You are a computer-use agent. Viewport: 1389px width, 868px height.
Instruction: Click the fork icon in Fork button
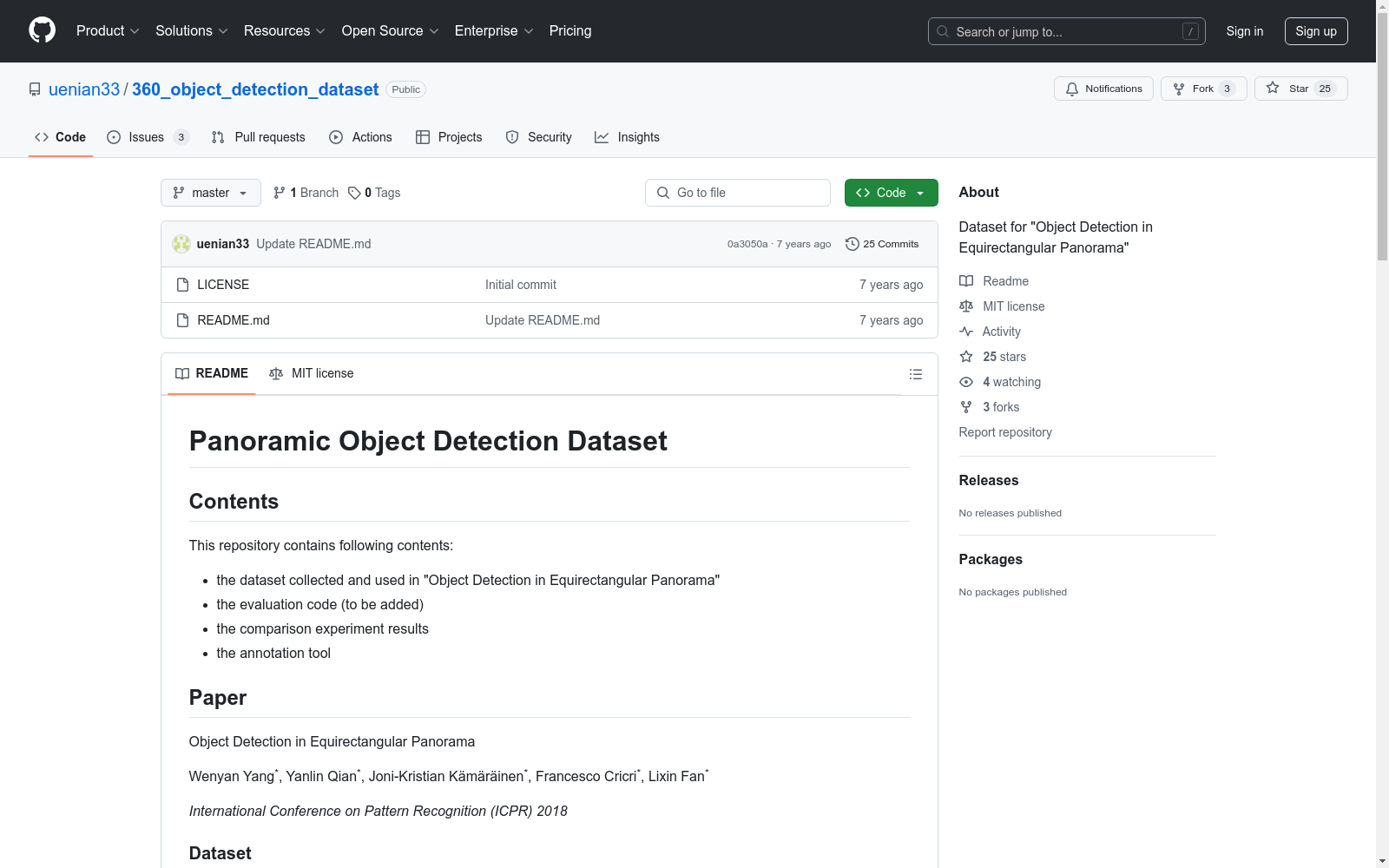(1179, 89)
